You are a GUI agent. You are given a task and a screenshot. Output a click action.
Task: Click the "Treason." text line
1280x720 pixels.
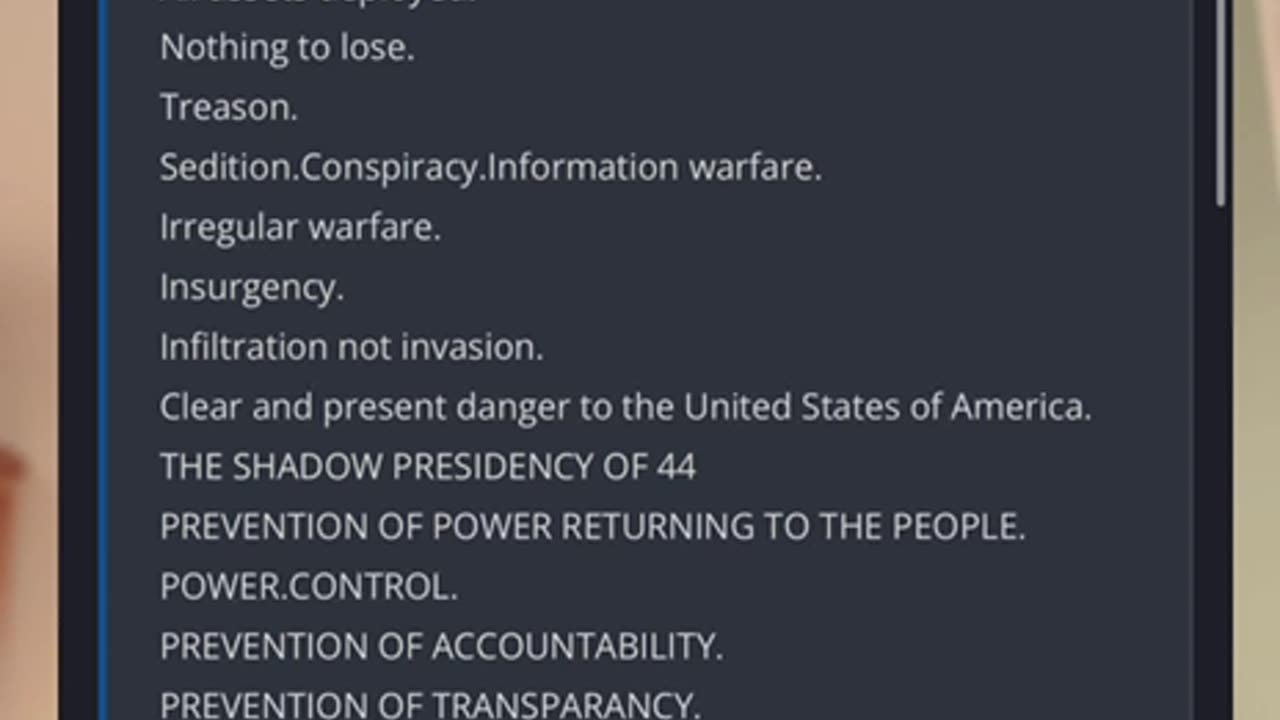click(229, 107)
